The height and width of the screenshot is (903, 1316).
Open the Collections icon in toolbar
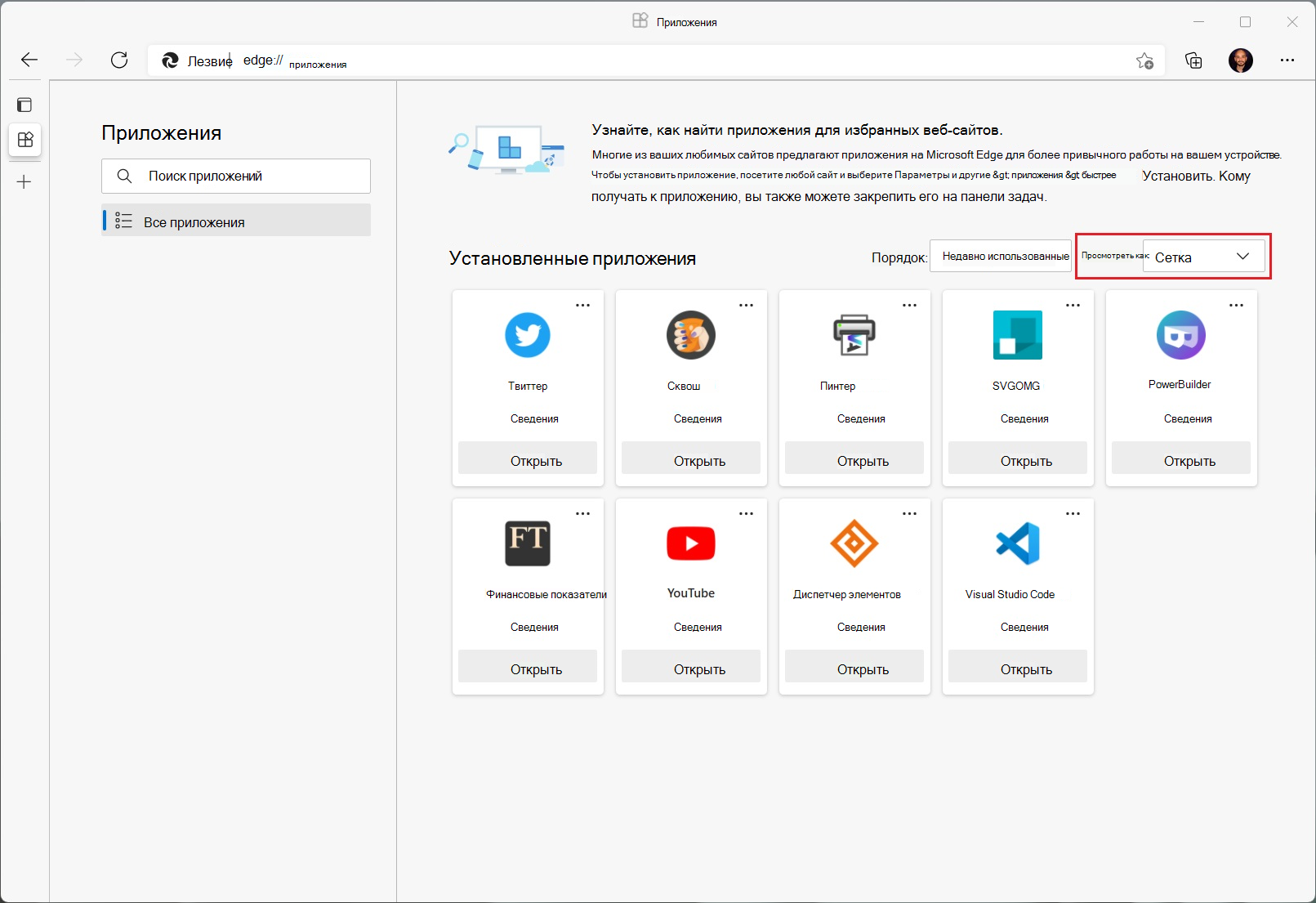(x=1193, y=60)
